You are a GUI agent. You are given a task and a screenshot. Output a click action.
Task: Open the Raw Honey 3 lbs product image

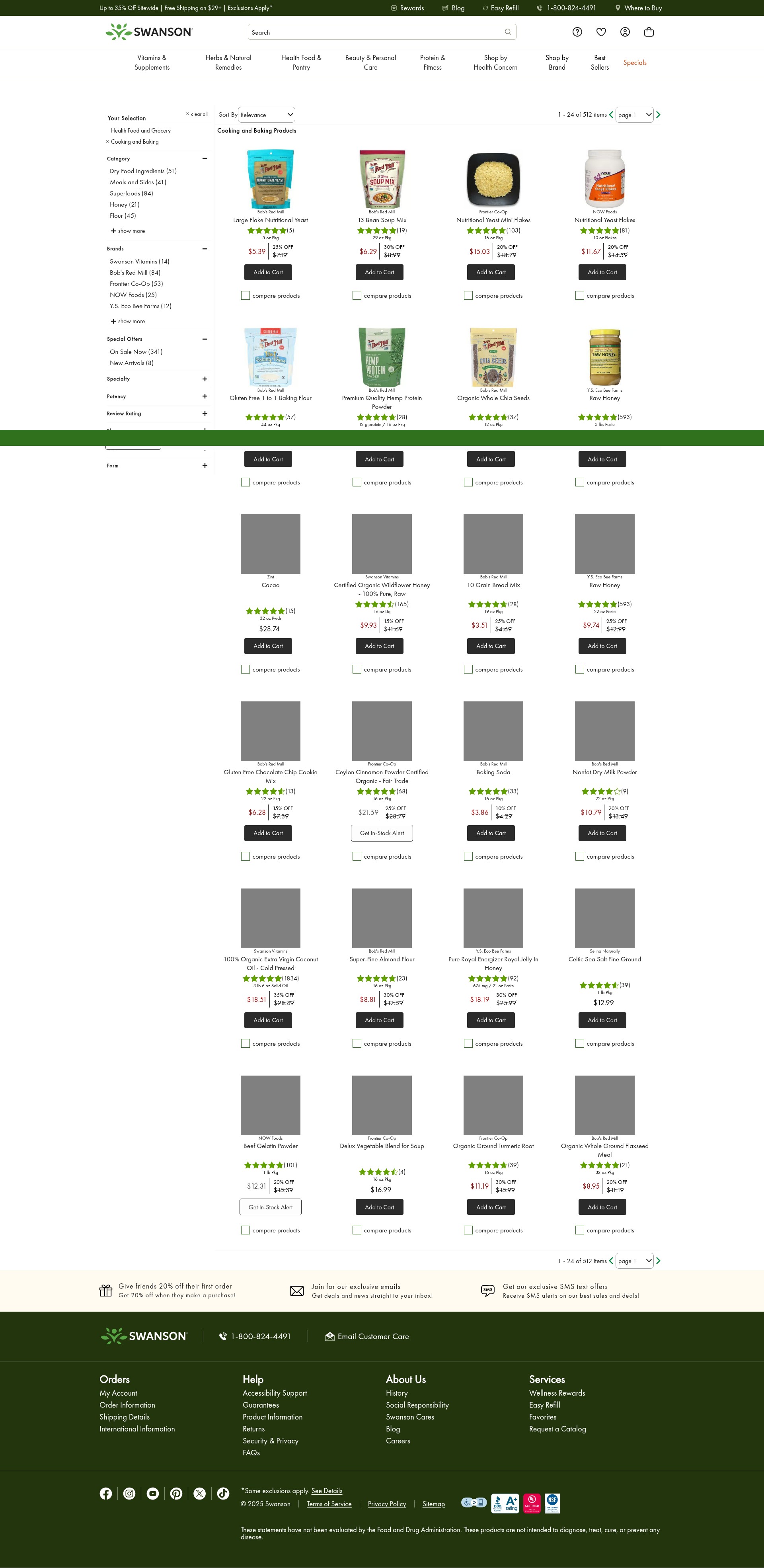pos(604,357)
